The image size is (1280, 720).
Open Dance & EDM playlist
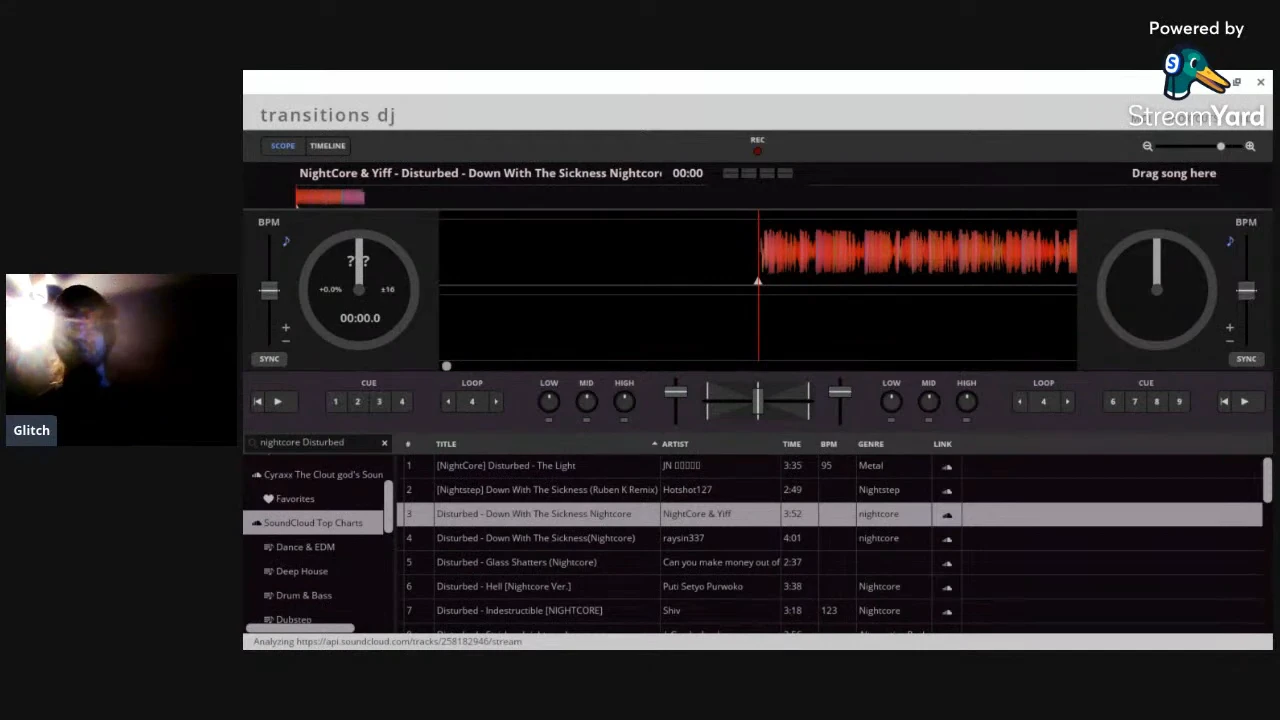click(x=299, y=547)
